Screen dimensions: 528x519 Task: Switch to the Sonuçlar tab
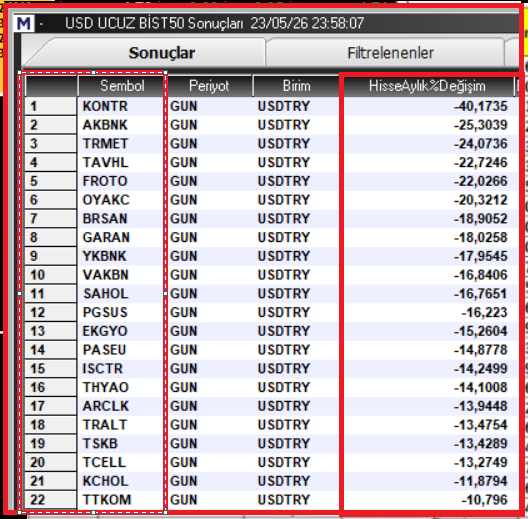(162, 53)
